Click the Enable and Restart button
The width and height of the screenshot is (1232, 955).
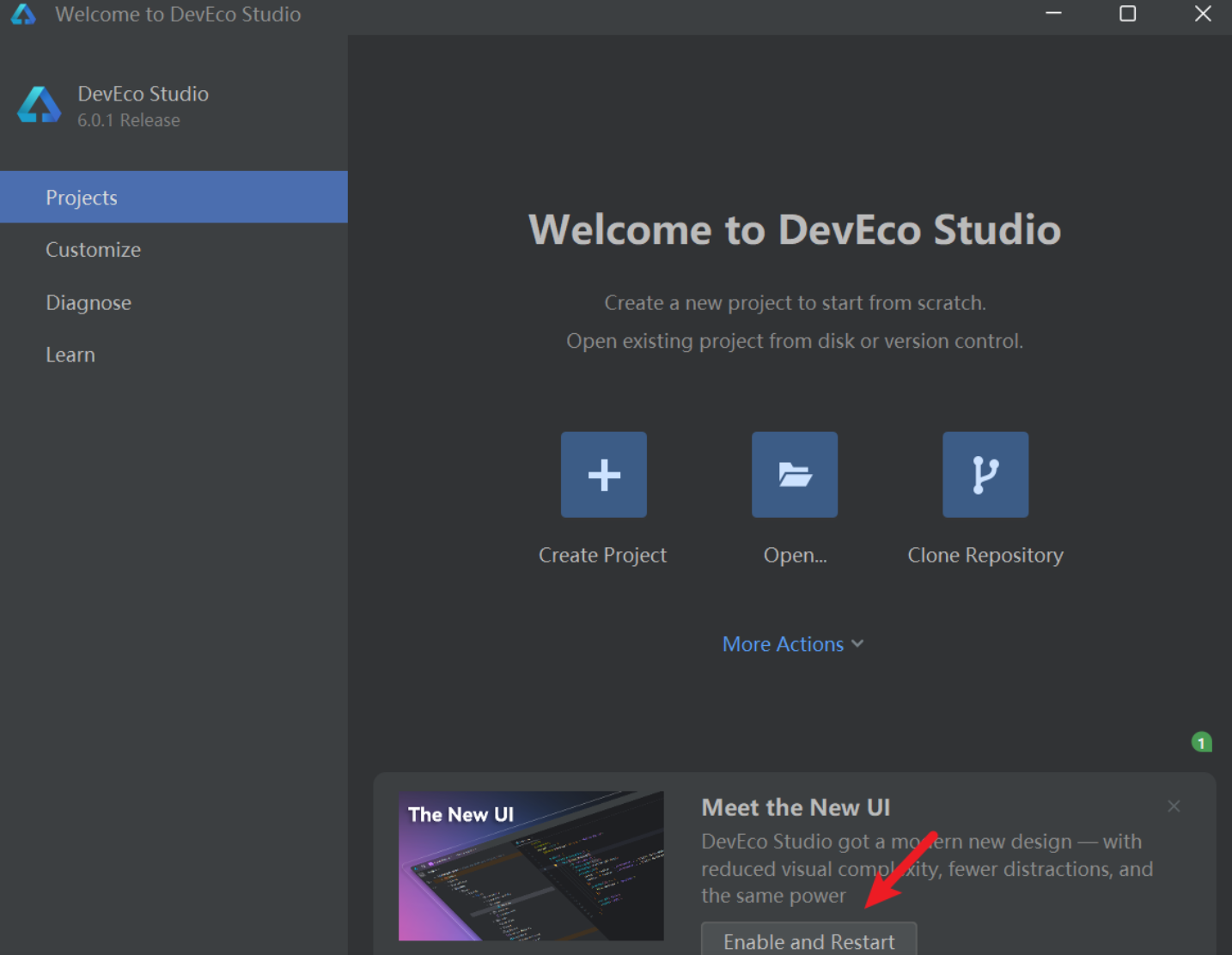click(809, 940)
